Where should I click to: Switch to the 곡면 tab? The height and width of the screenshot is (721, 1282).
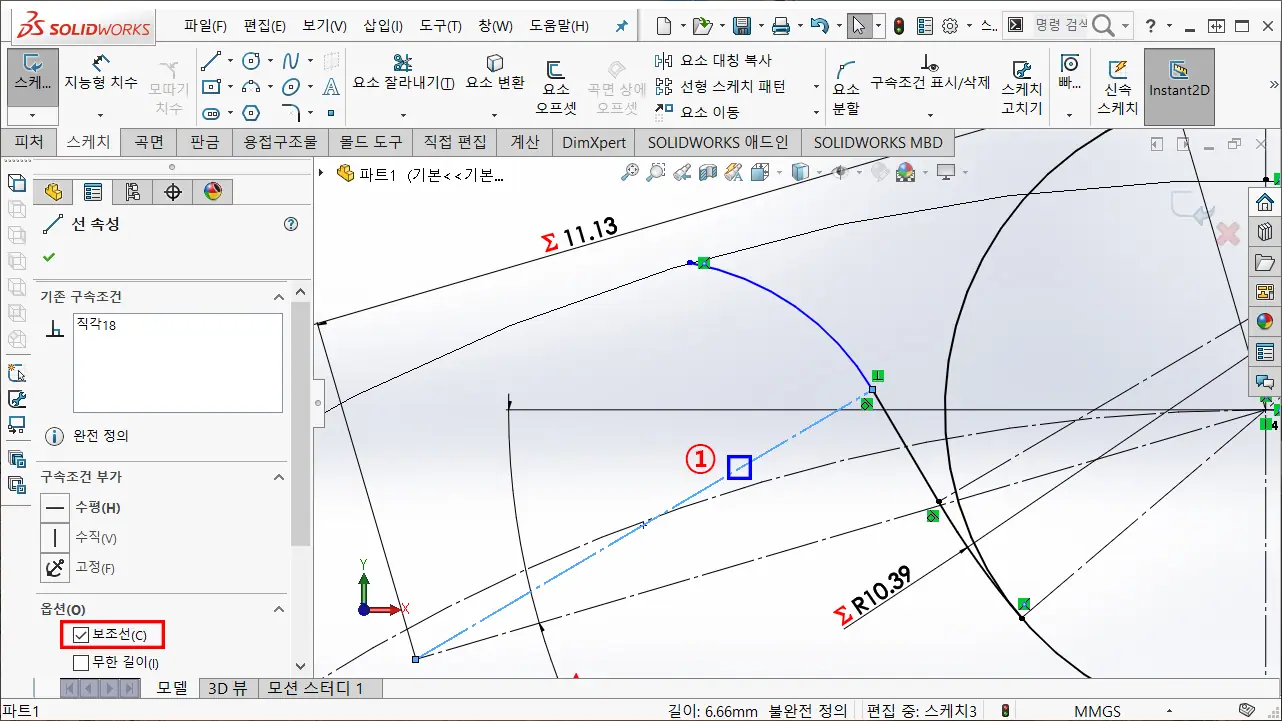coord(149,142)
